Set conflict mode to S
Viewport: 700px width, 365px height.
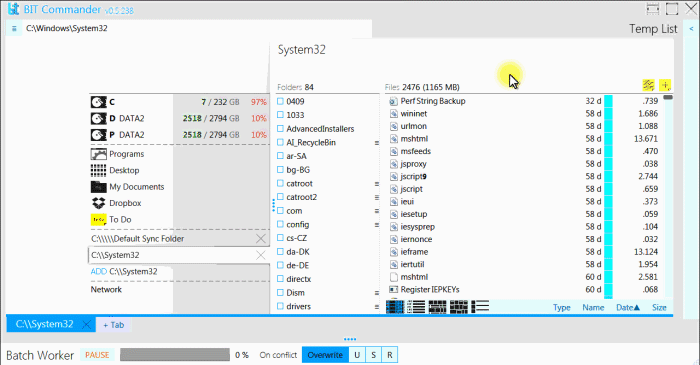[x=374, y=355]
